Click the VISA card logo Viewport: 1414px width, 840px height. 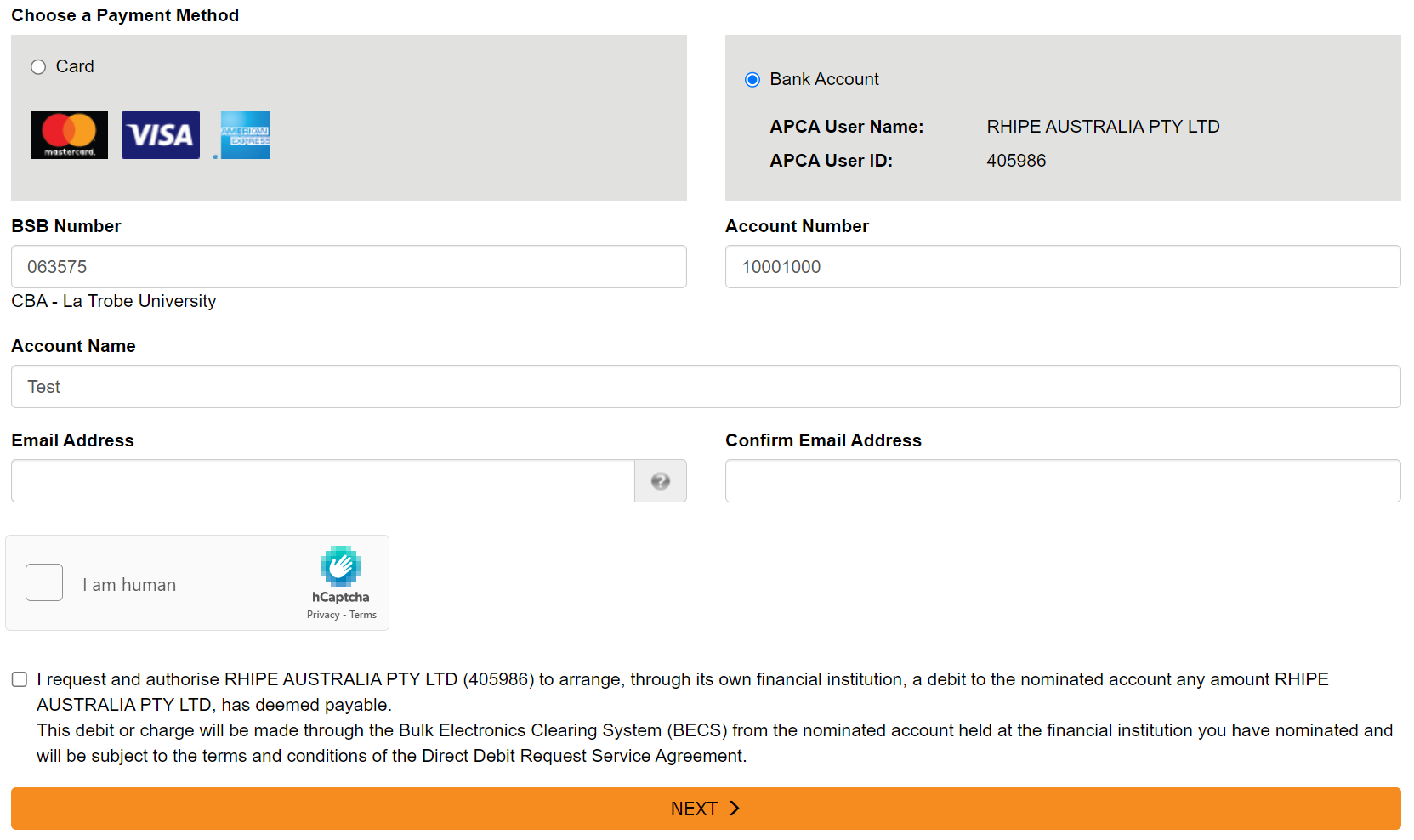(161, 134)
